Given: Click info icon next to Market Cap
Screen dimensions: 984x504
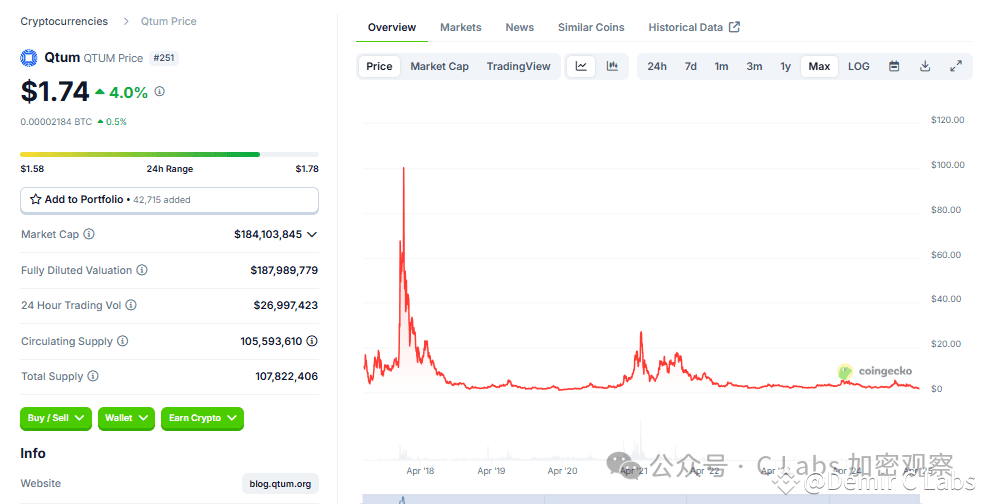Looking at the screenshot, I should pyautogui.click(x=89, y=234).
